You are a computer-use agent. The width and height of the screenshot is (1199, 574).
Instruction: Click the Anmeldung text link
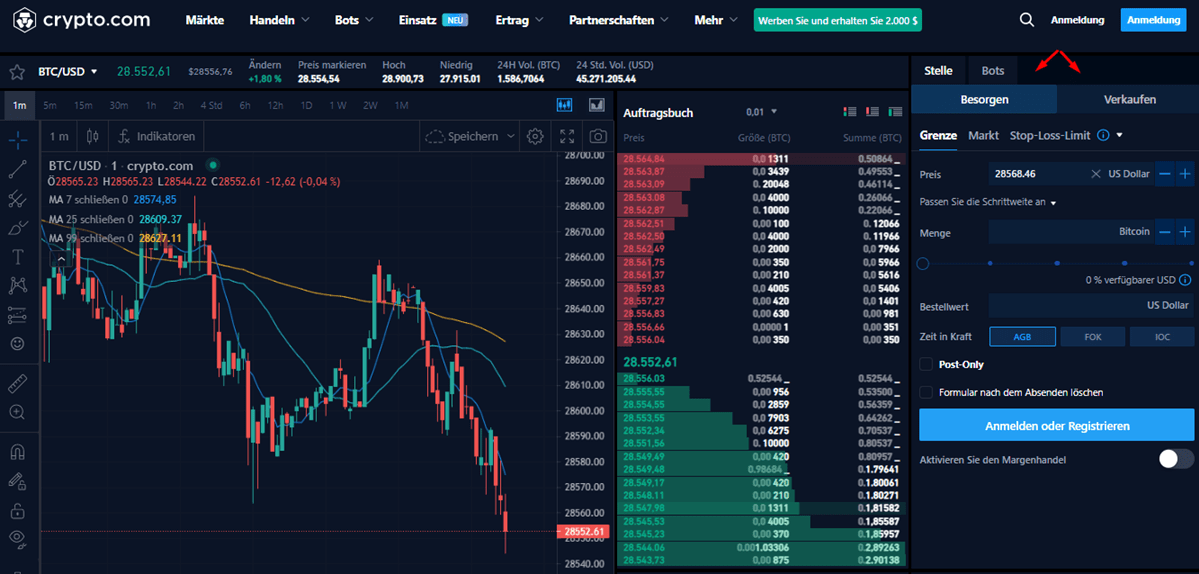click(1077, 20)
